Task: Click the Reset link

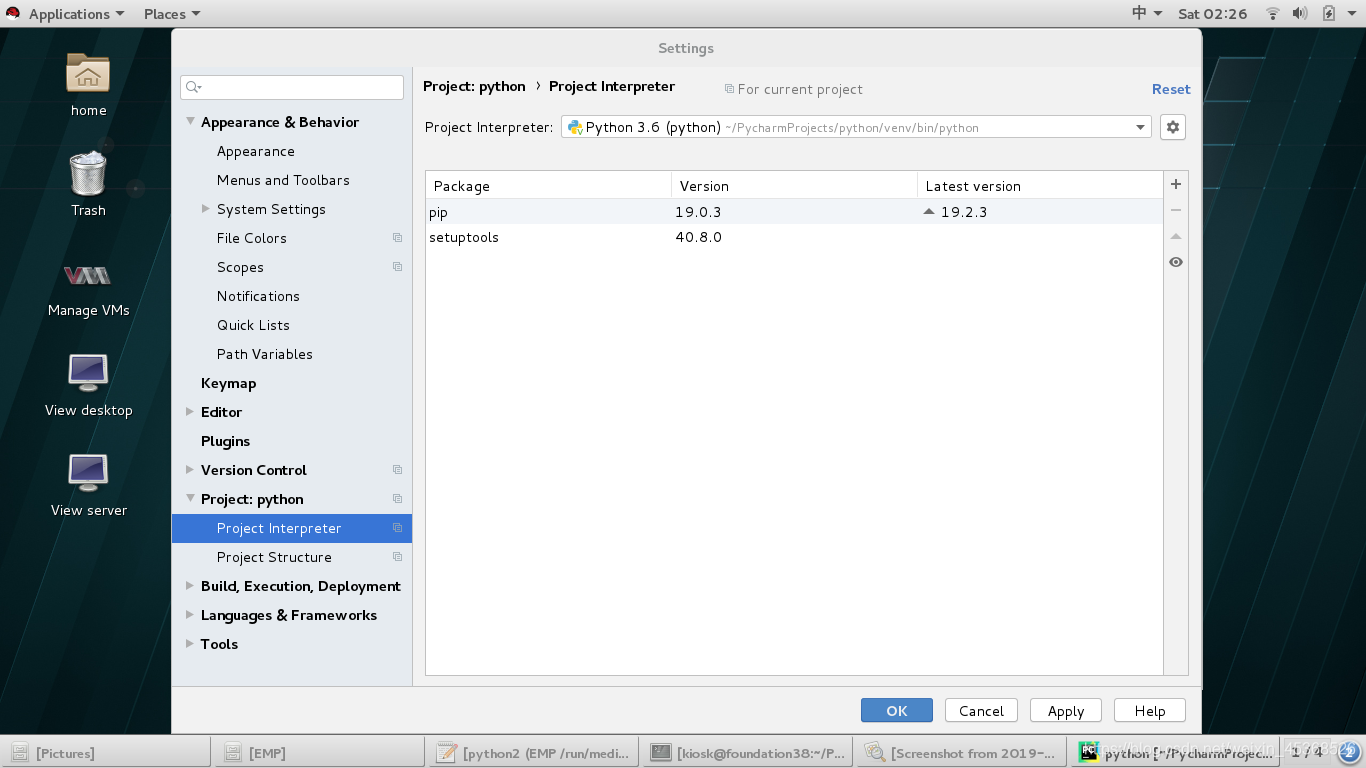Action: [1171, 89]
